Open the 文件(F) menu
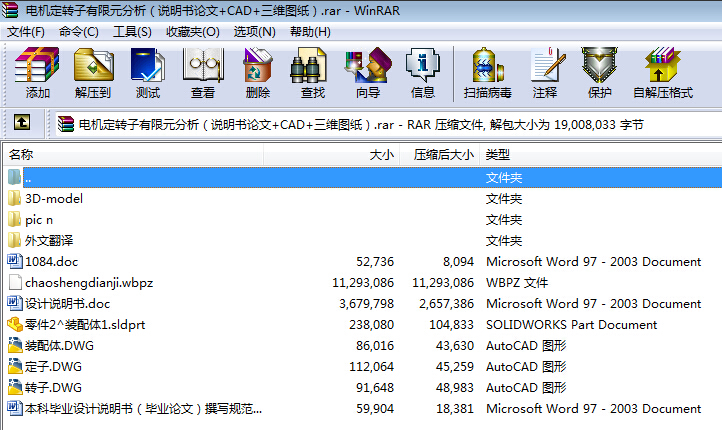Viewport: 722px width, 430px height. click(26, 32)
